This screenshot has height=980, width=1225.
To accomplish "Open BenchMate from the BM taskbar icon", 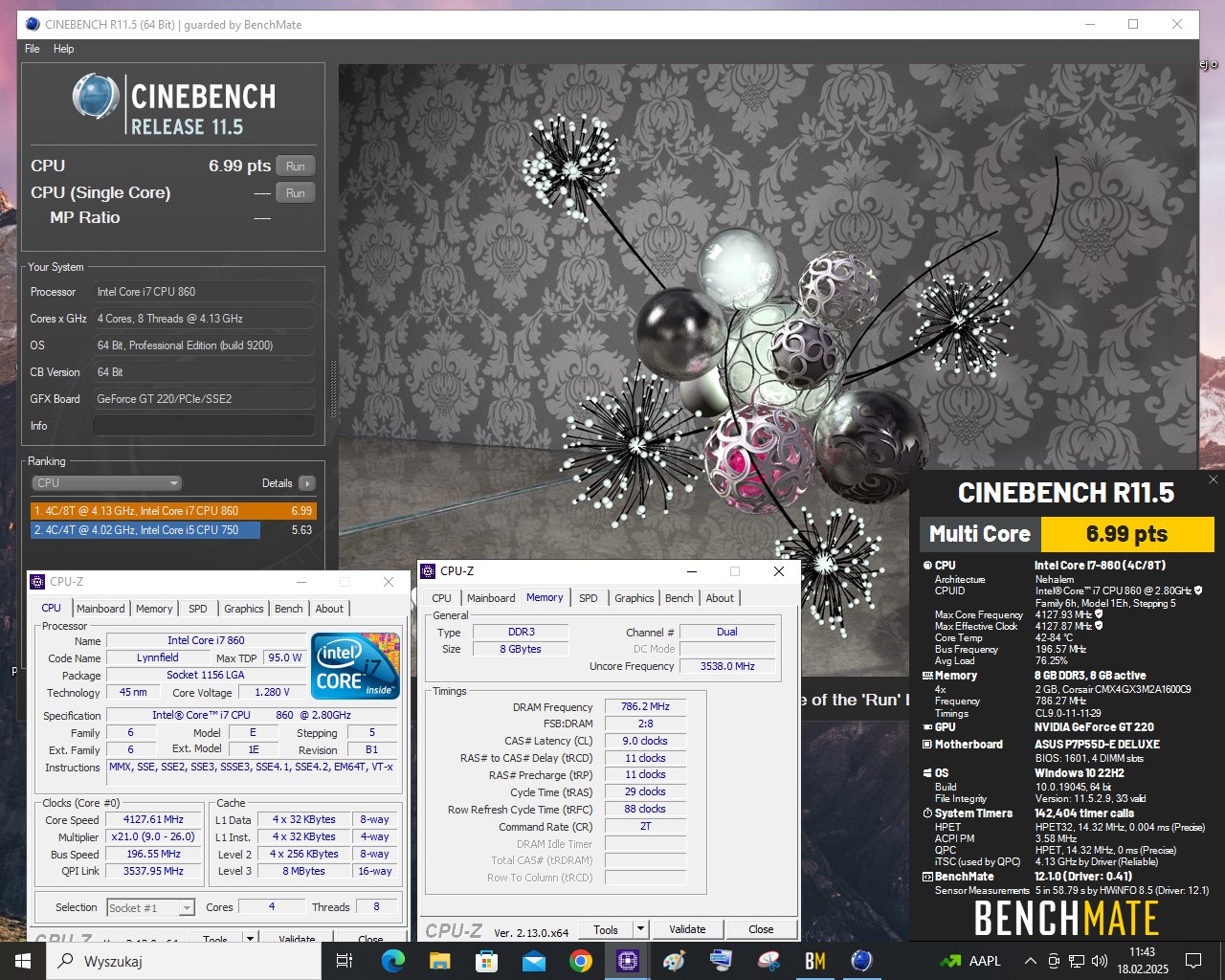I will [x=815, y=961].
